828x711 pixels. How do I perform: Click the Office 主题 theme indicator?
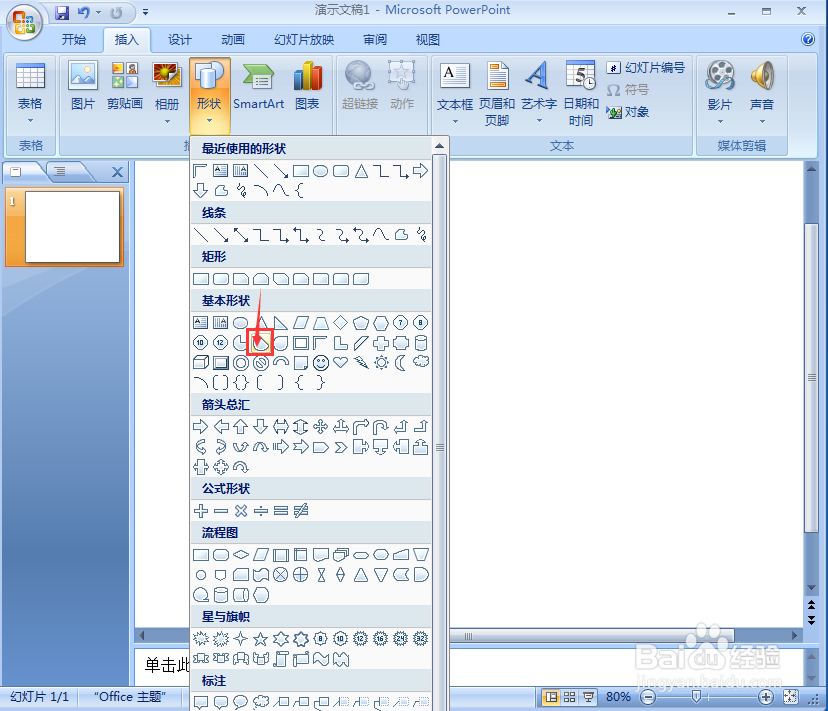pos(130,697)
